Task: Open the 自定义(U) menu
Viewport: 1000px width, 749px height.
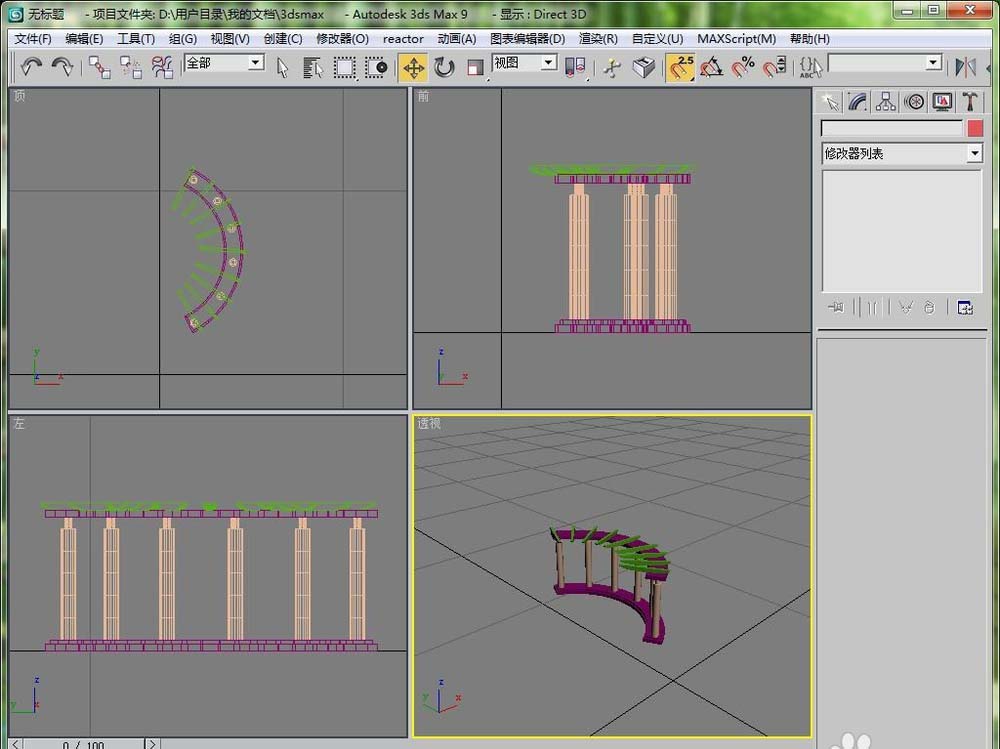Action: 658,39
